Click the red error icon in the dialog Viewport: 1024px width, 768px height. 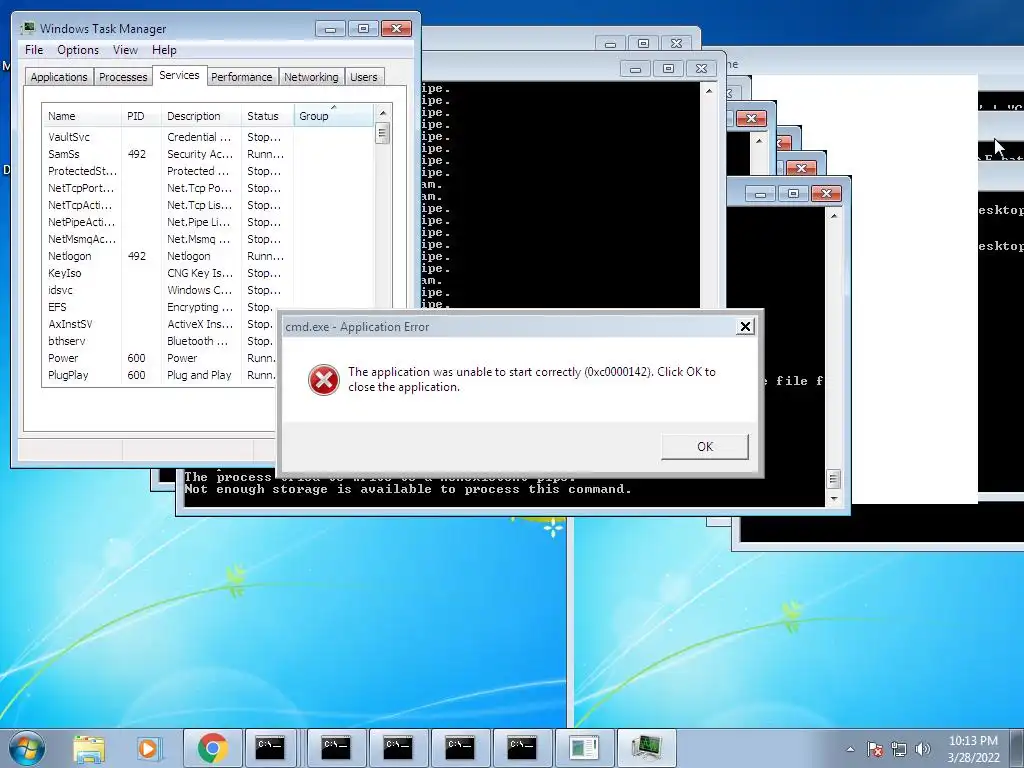point(324,379)
